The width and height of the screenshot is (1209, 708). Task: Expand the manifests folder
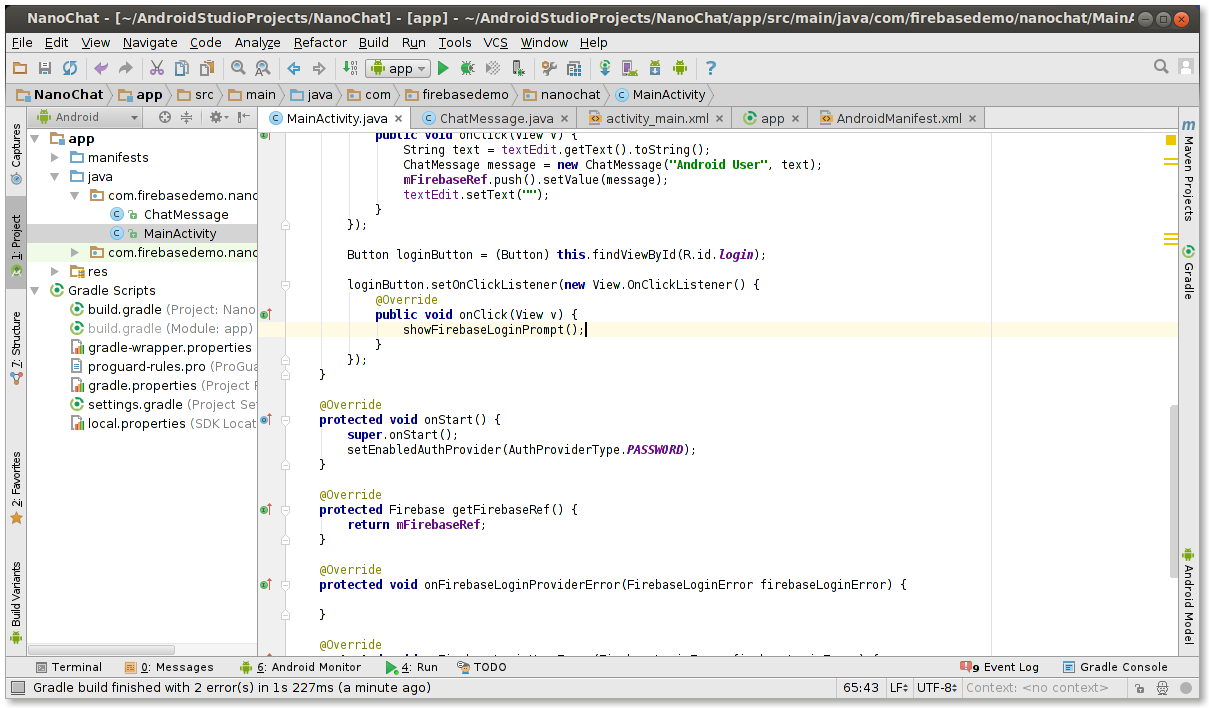point(55,157)
